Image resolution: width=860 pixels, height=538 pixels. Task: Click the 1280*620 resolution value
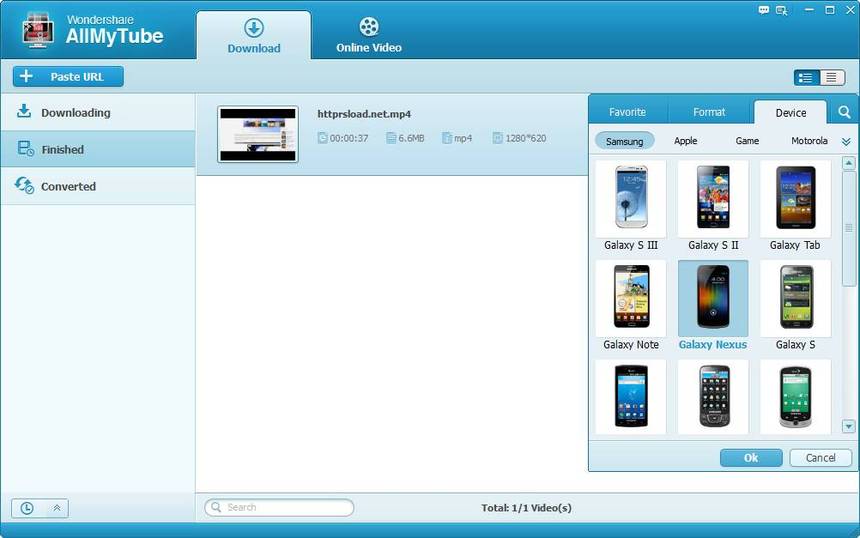(x=525, y=138)
